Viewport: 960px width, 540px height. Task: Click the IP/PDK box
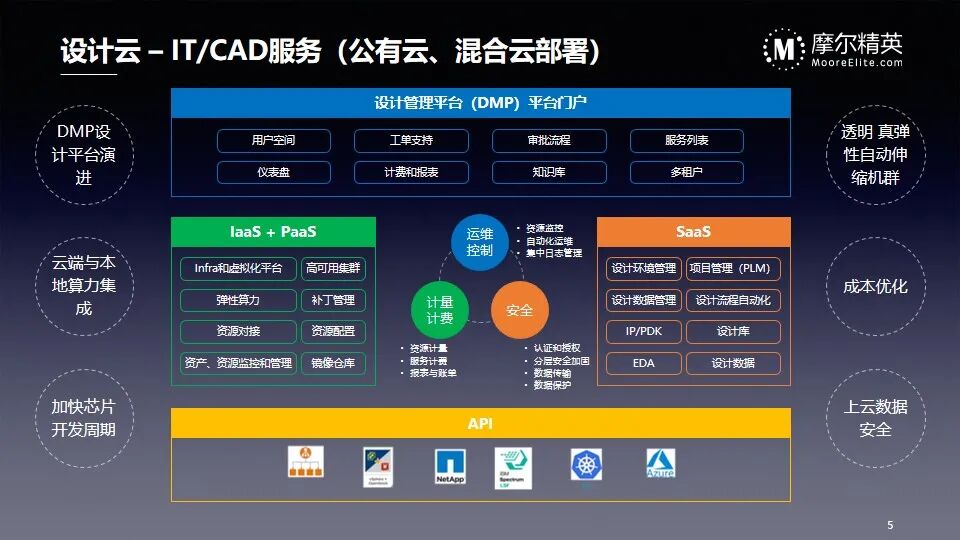click(643, 332)
